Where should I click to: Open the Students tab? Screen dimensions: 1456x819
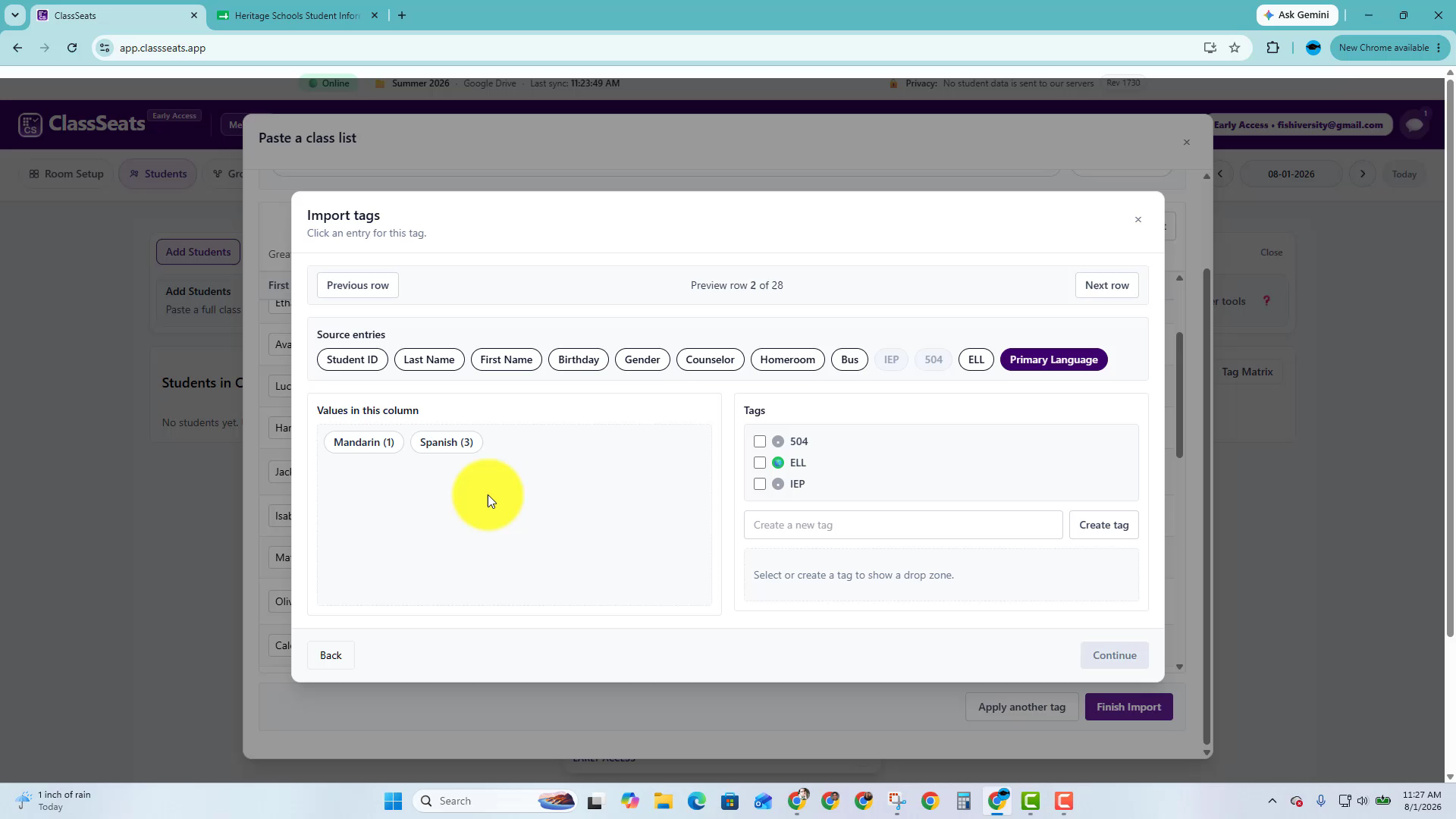pos(158,174)
